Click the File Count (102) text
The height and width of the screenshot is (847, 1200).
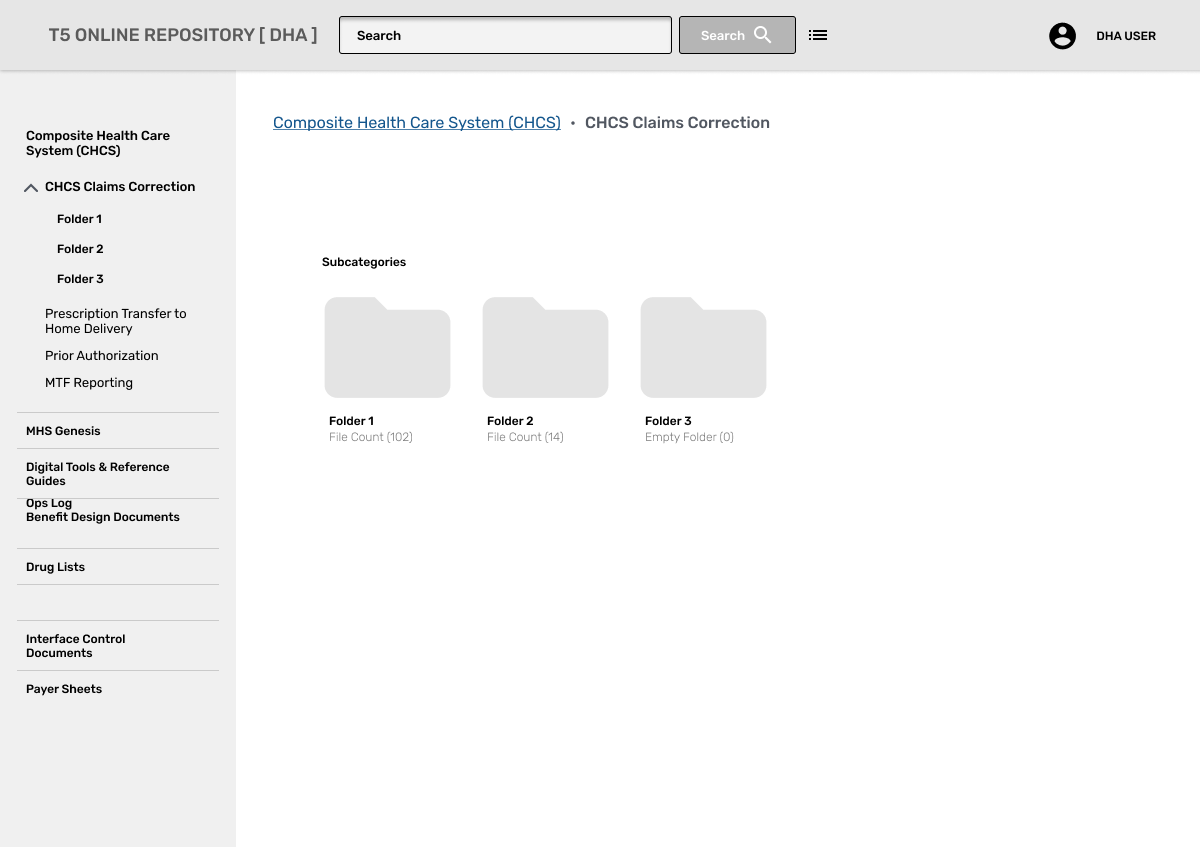click(371, 437)
